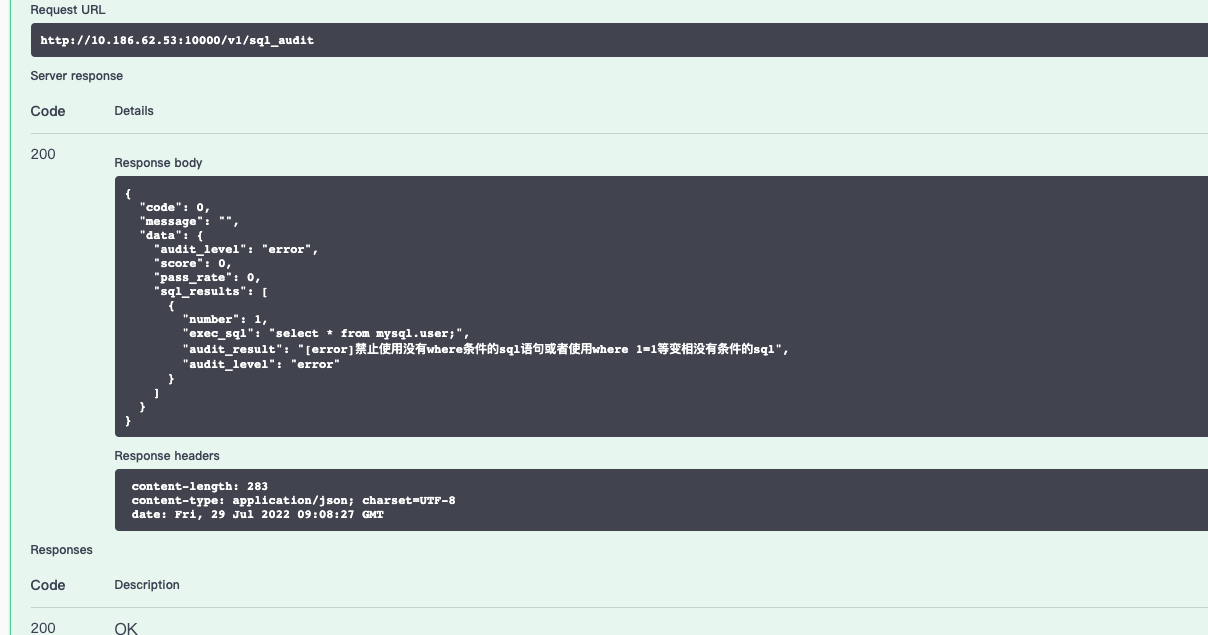Click the Details column header

click(x=134, y=111)
